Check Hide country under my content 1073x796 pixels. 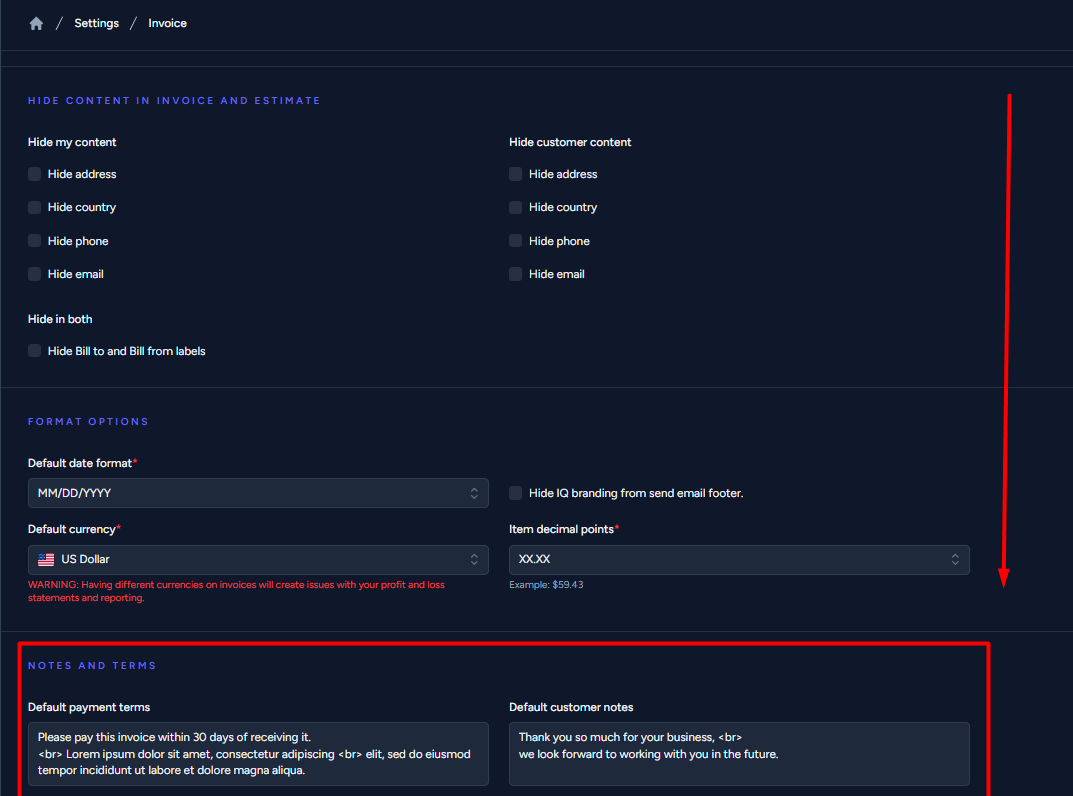point(35,207)
